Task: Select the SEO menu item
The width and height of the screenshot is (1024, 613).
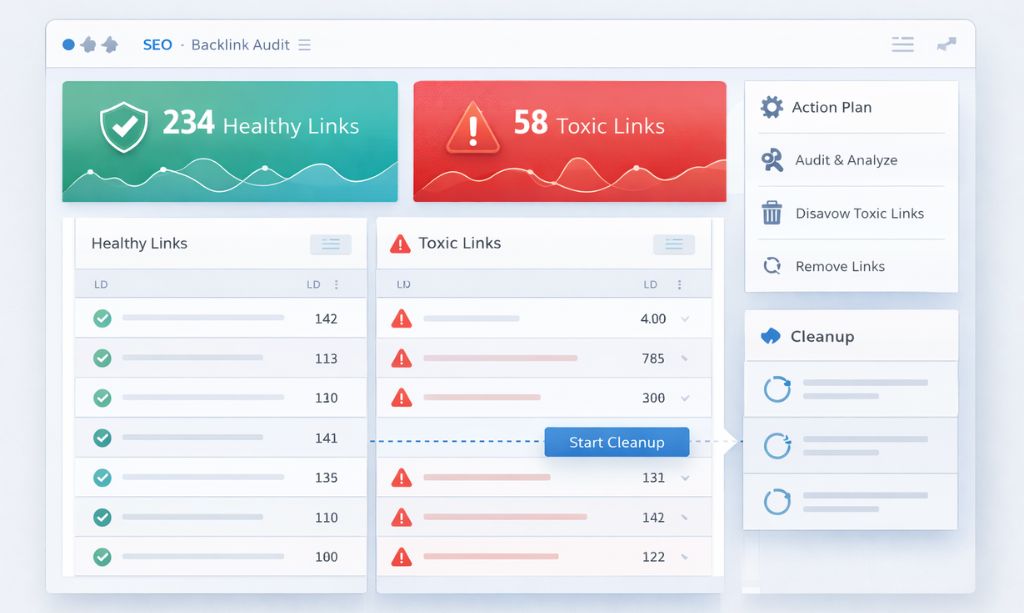Action: coord(157,44)
